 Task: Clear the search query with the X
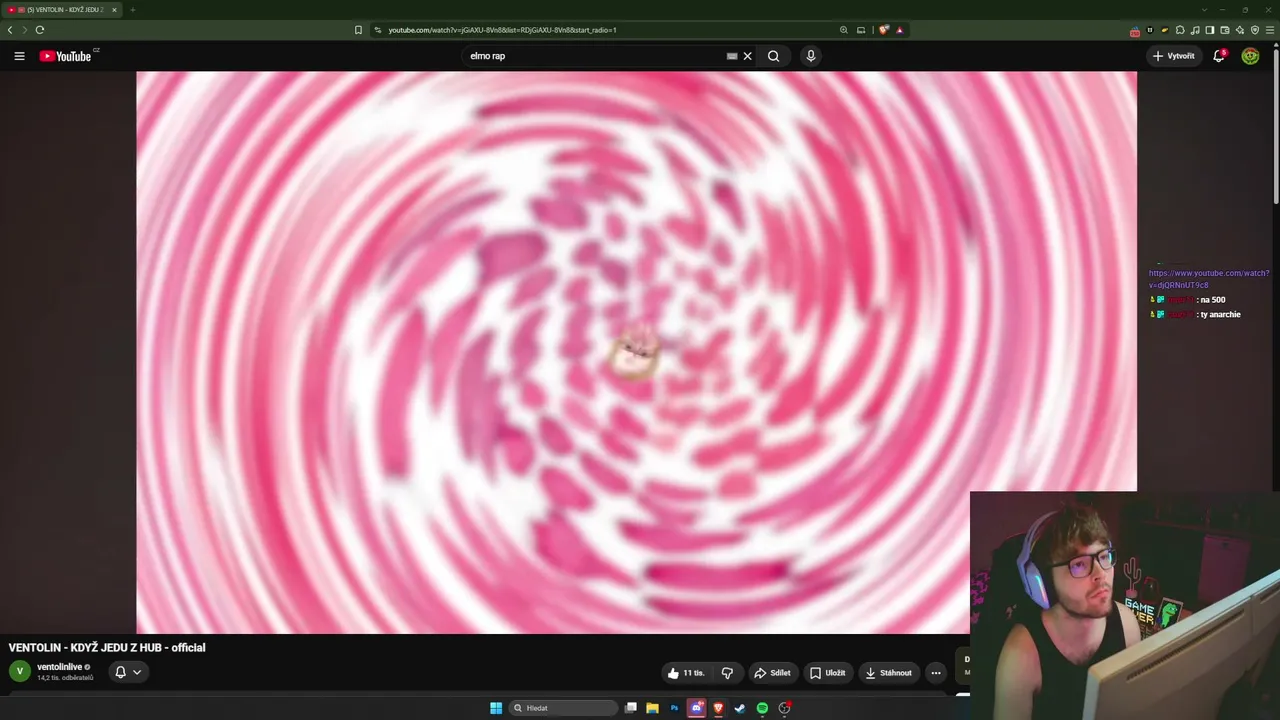pos(747,56)
